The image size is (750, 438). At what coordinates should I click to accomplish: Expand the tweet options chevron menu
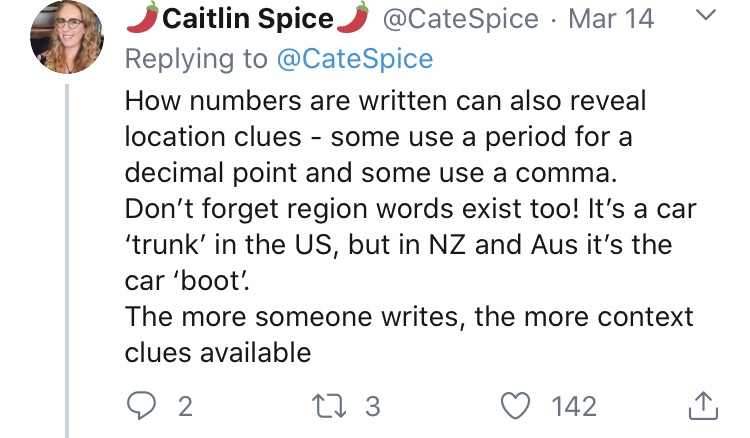pyautogui.click(x=706, y=15)
